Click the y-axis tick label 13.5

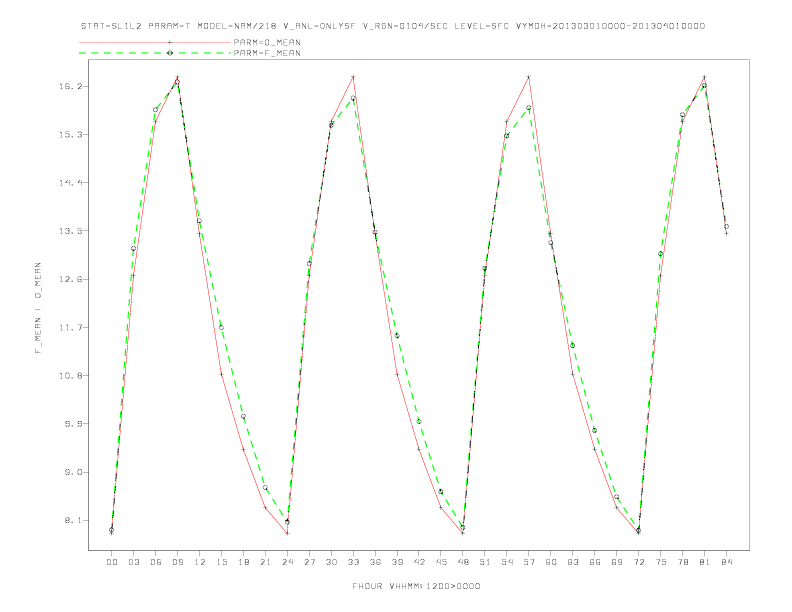[x=70, y=231]
